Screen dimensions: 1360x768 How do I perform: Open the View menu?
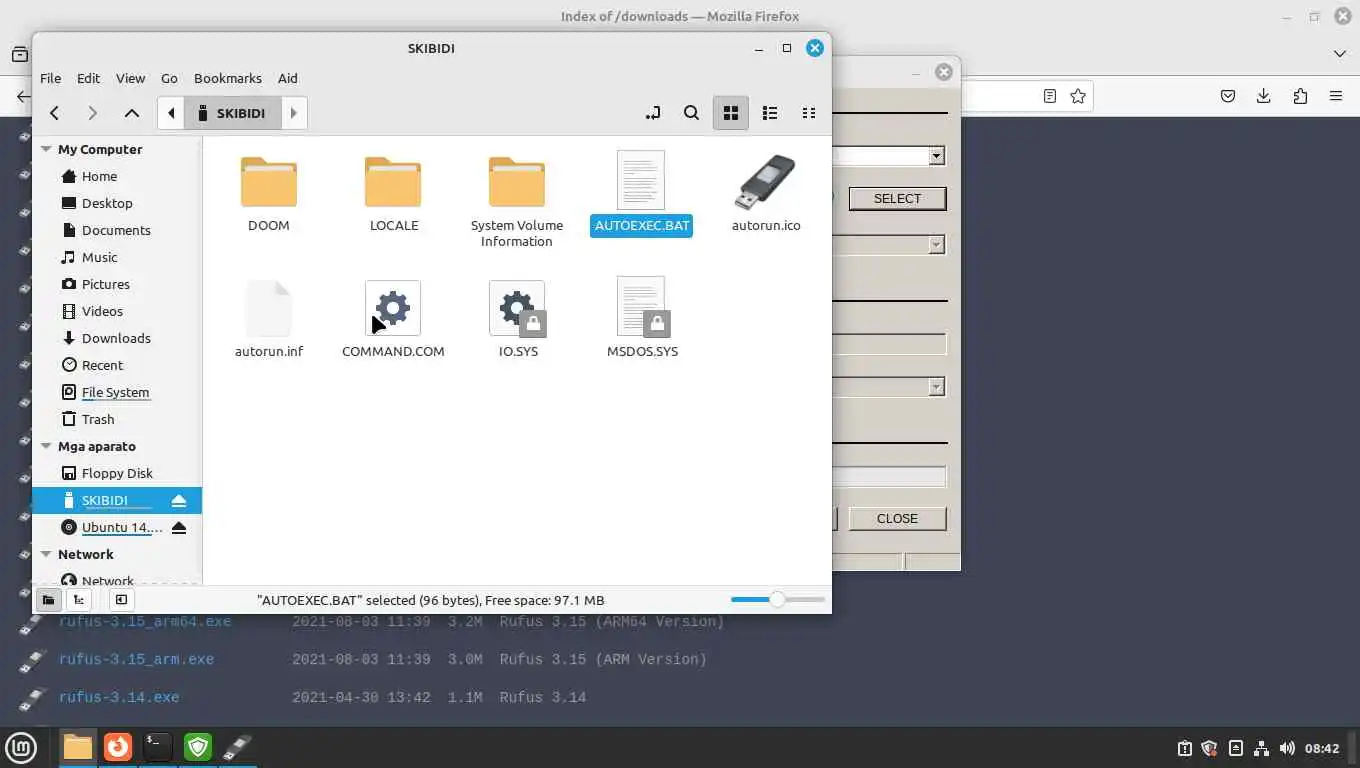pos(130,78)
